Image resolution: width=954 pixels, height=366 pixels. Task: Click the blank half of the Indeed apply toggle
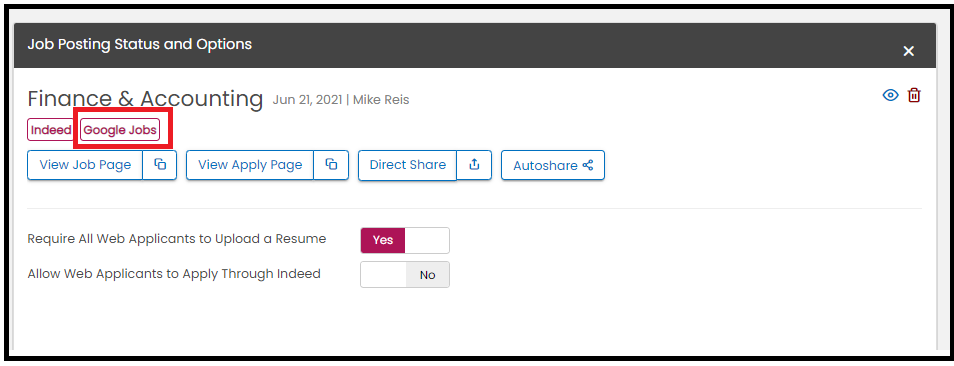coord(383,275)
